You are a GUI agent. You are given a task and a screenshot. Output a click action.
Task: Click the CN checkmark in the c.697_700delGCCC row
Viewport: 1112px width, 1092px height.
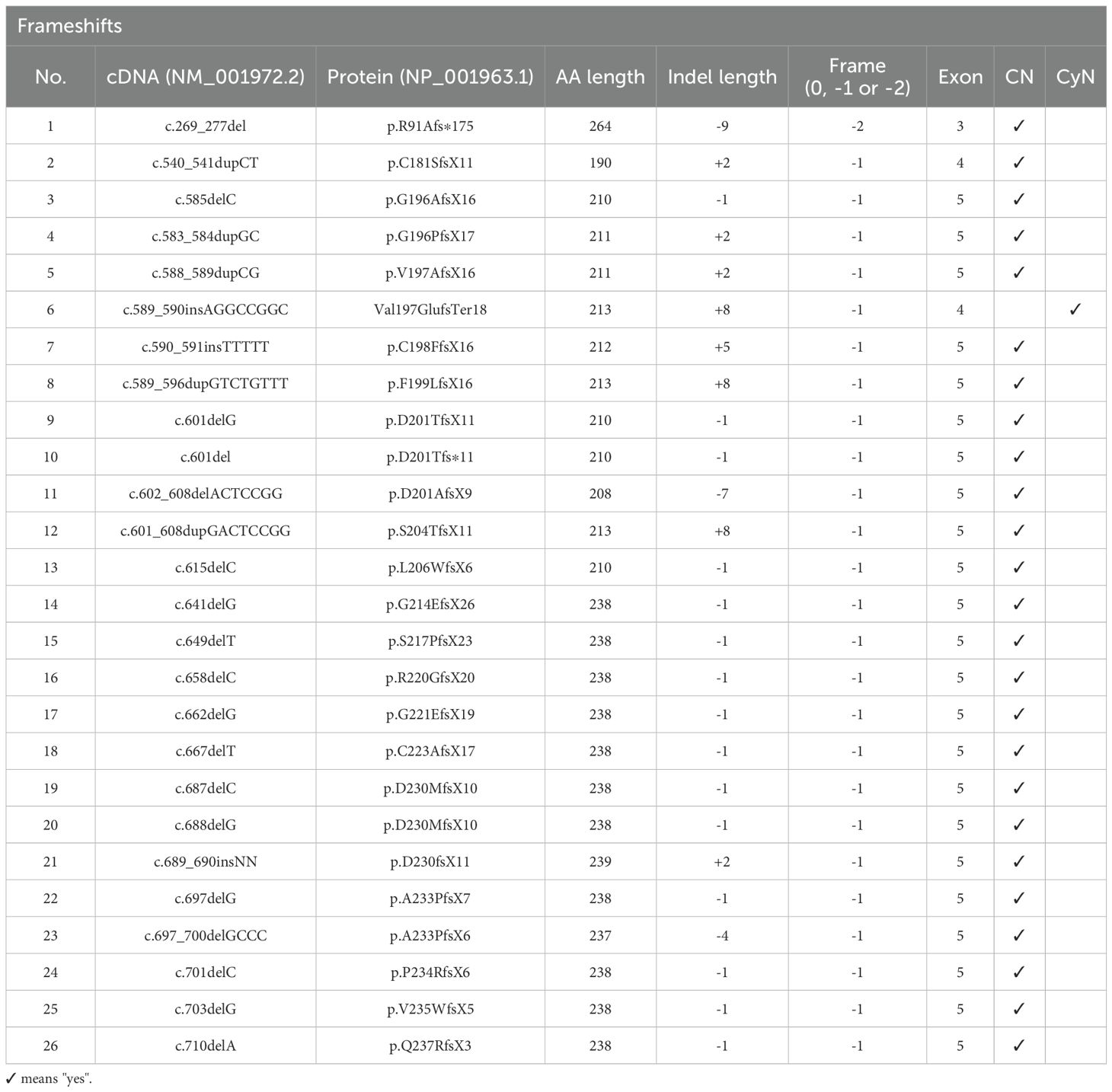(1019, 935)
